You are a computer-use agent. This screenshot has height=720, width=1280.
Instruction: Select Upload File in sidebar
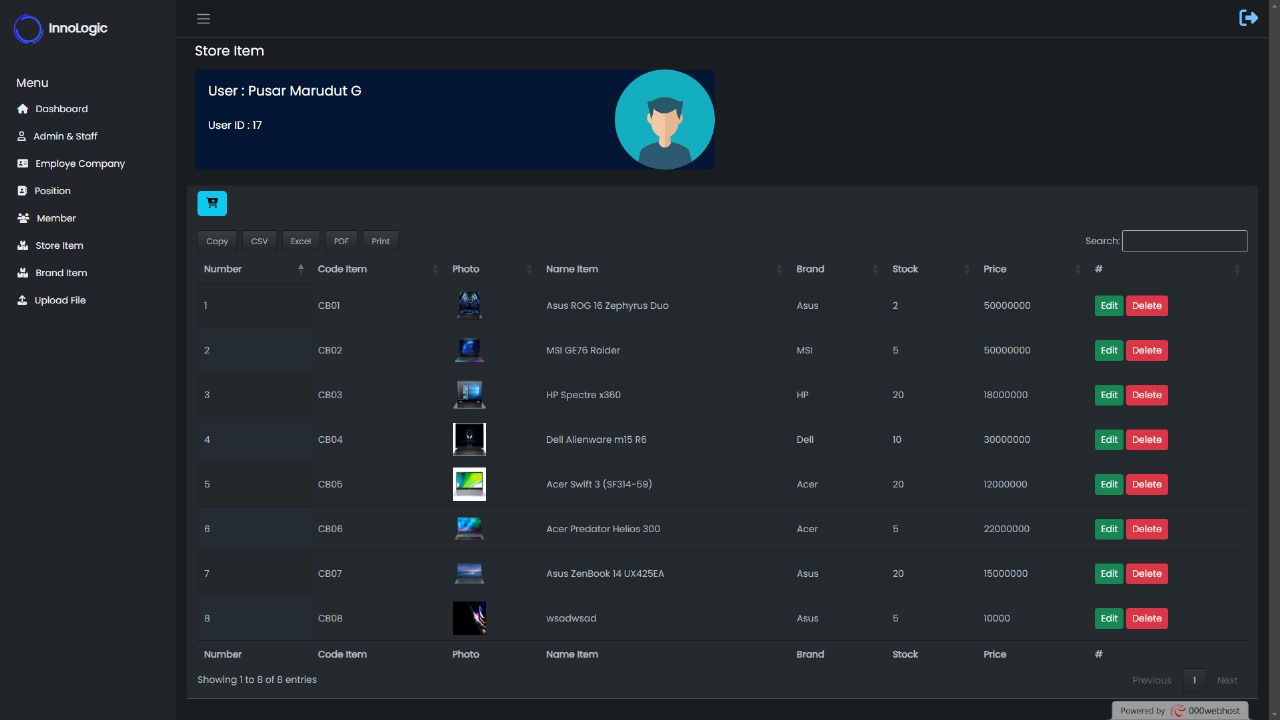(x=60, y=300)
